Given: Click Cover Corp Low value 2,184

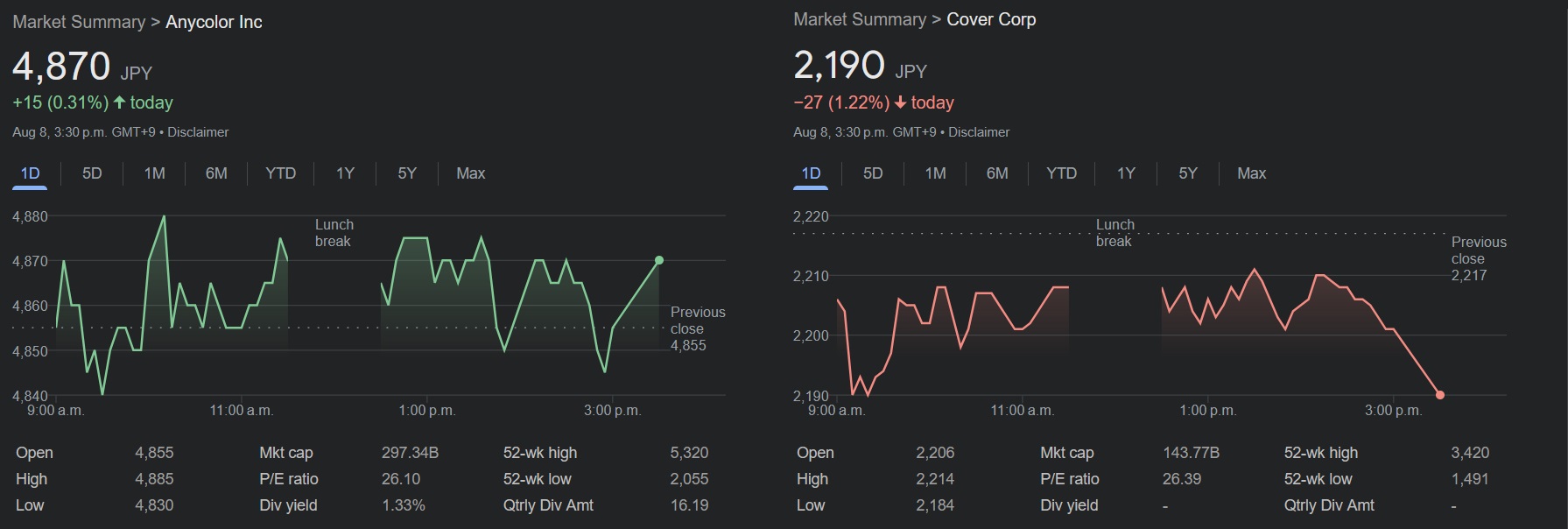Looking at the screenshot, I should pyautogui.click(x=935, y=505).
